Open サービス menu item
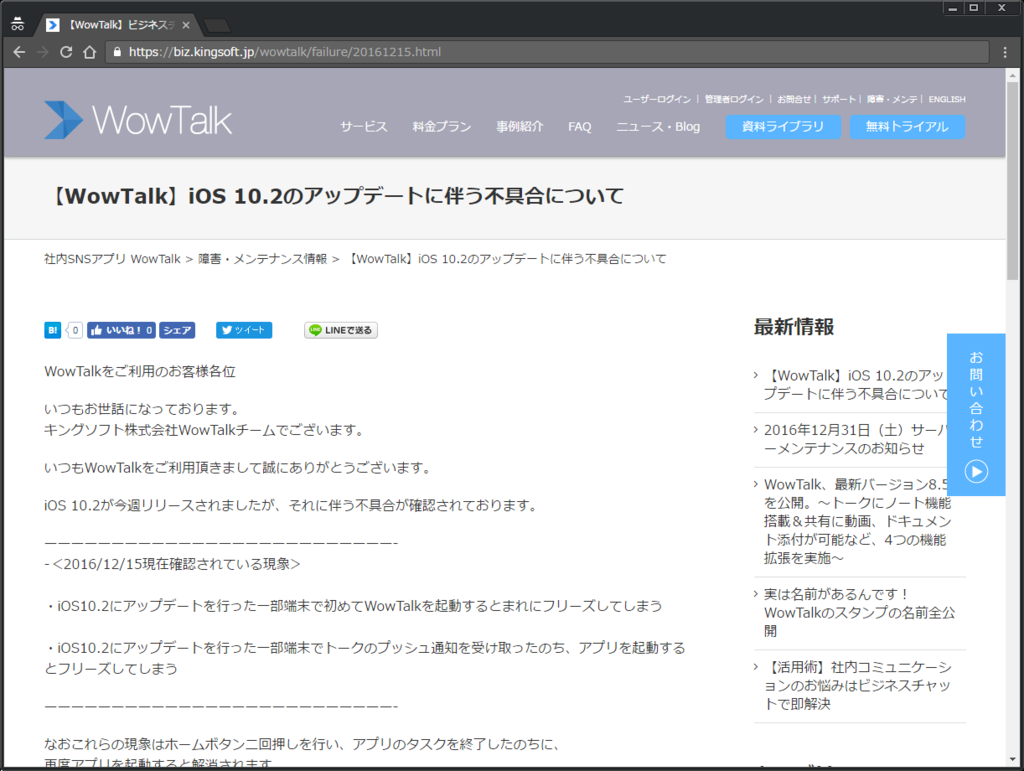Viewport: 1024px width, 771px height. [364, 127]
